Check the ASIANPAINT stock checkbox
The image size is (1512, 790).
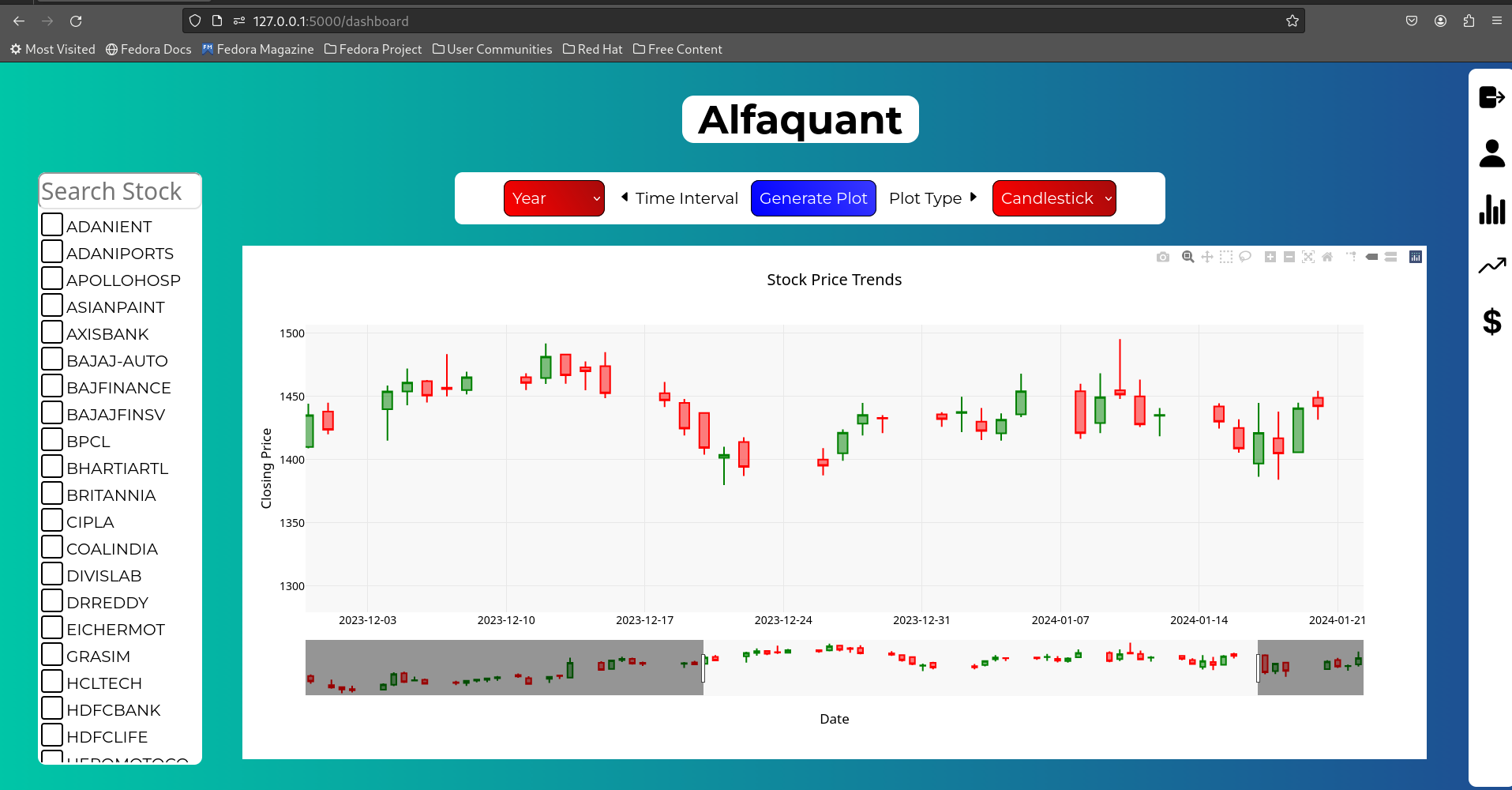[52, 305]
